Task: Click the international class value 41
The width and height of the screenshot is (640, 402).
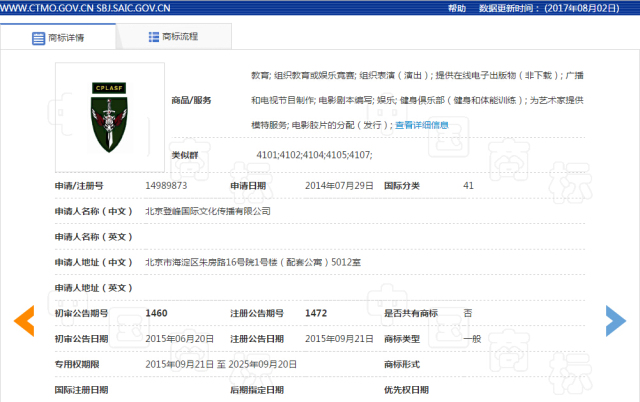Action: (x=468, y=186)
